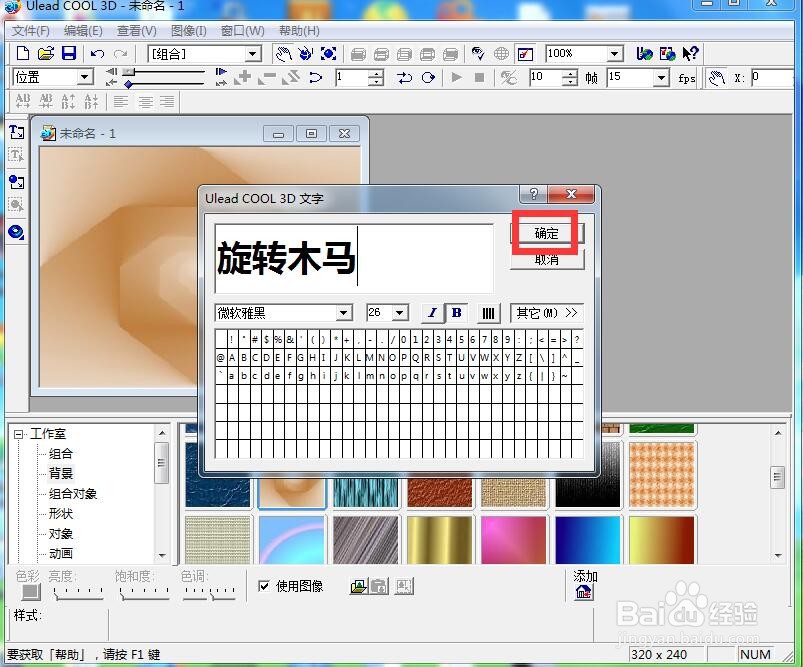Open the 查看(V) menu
The image size is (803, 667).
point(137,31)
